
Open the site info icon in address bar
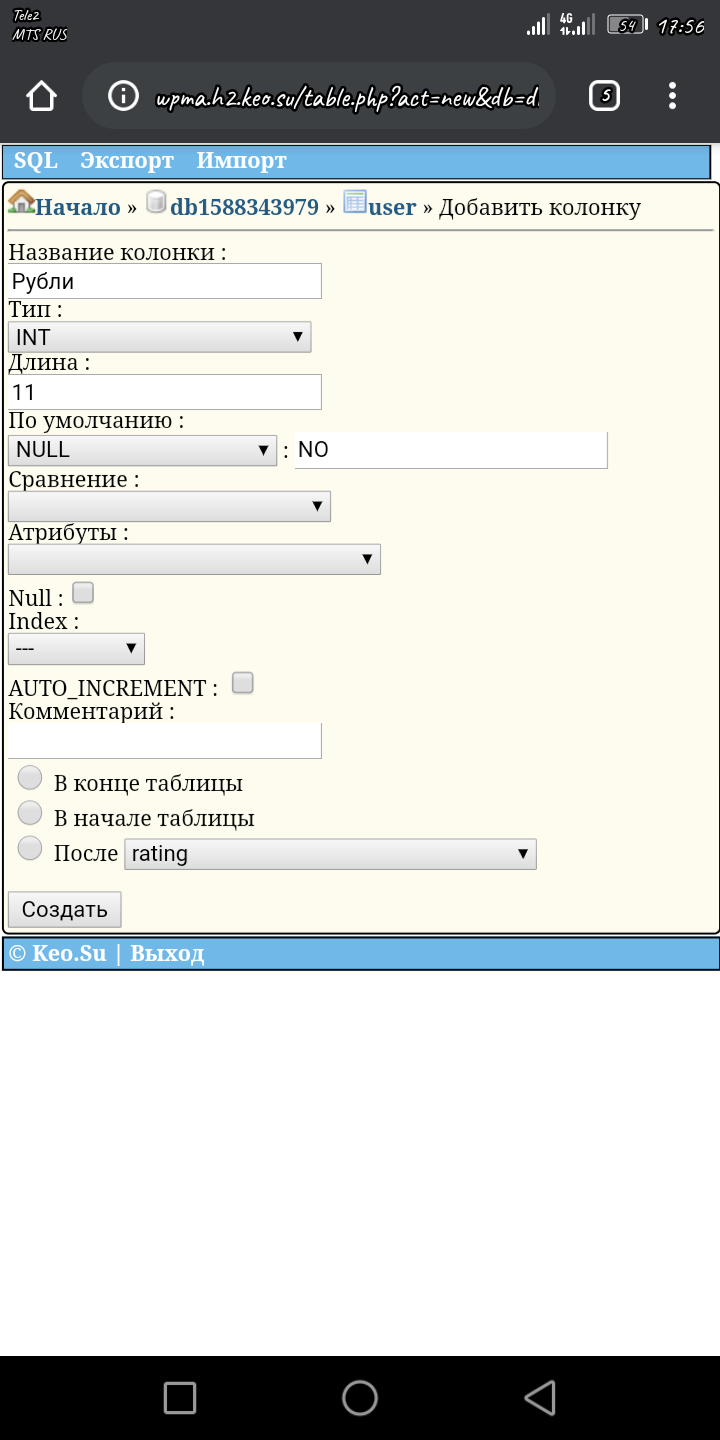click(123, 96)
